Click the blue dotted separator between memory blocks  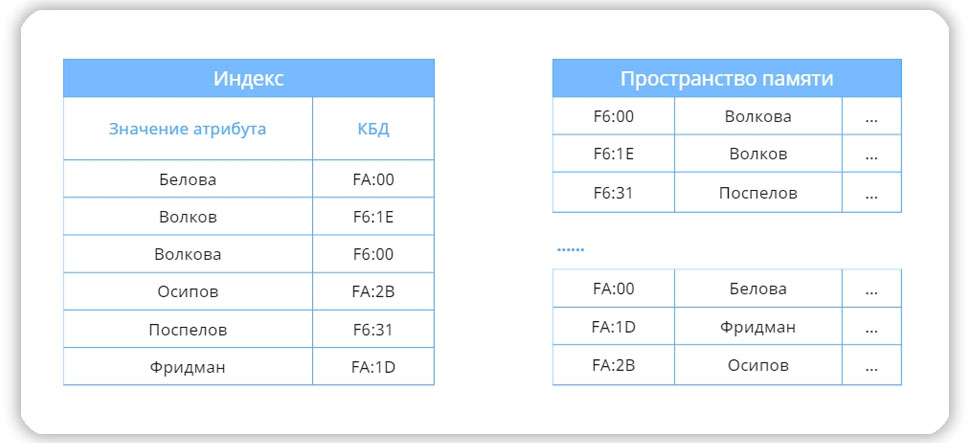click(569, 247)
